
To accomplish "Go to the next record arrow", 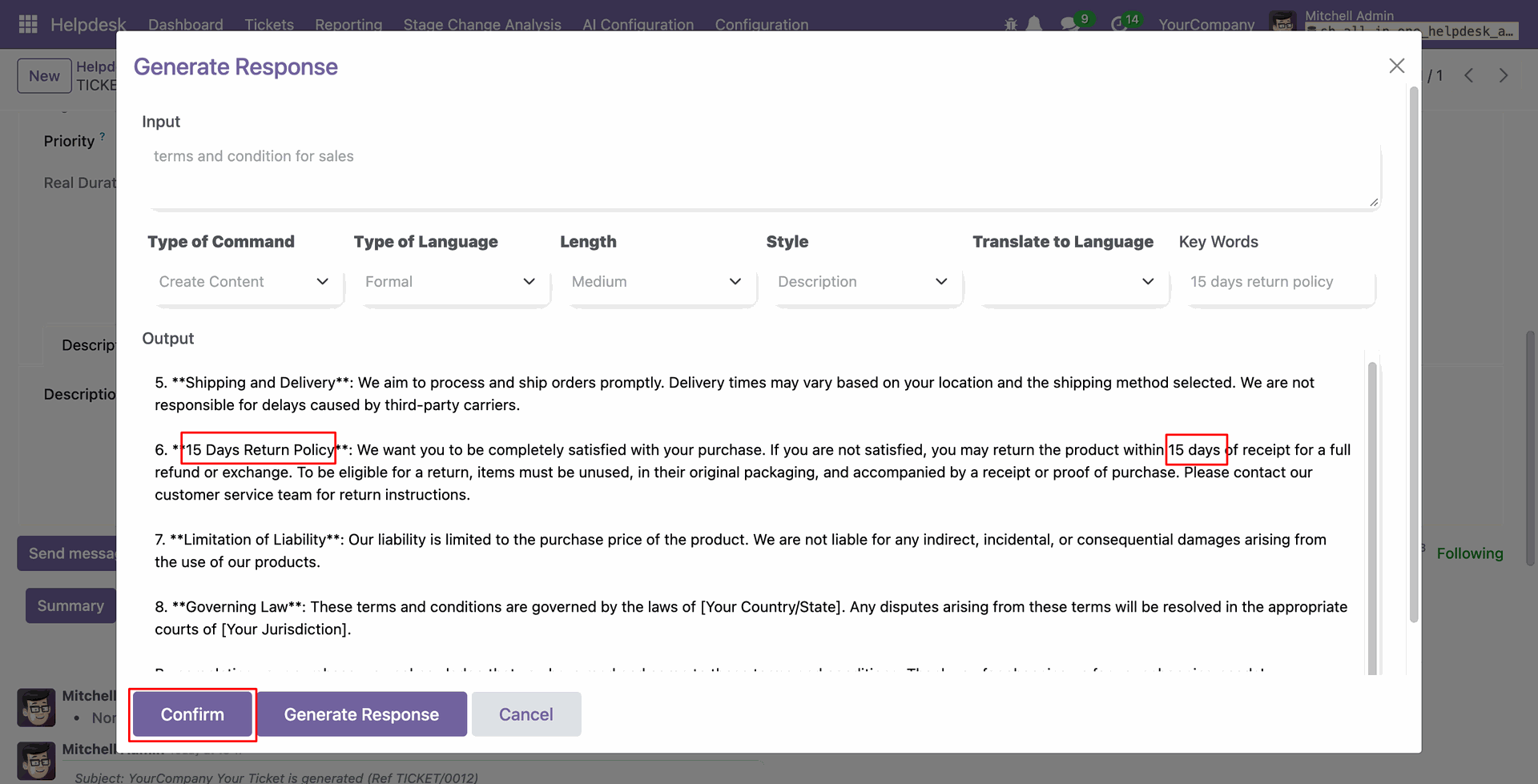I will (1504, 75).
